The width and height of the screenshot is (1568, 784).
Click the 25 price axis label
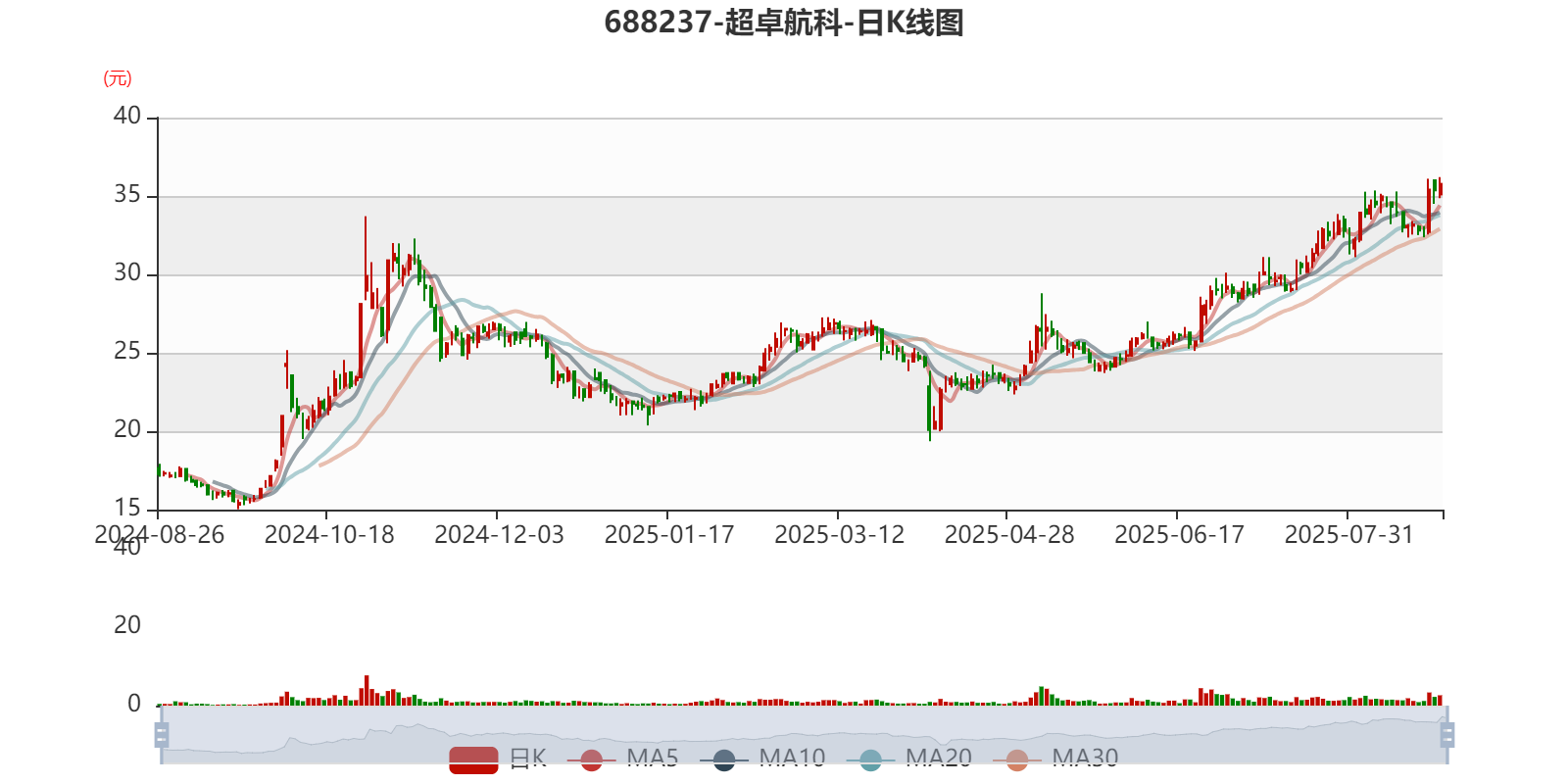127,352
